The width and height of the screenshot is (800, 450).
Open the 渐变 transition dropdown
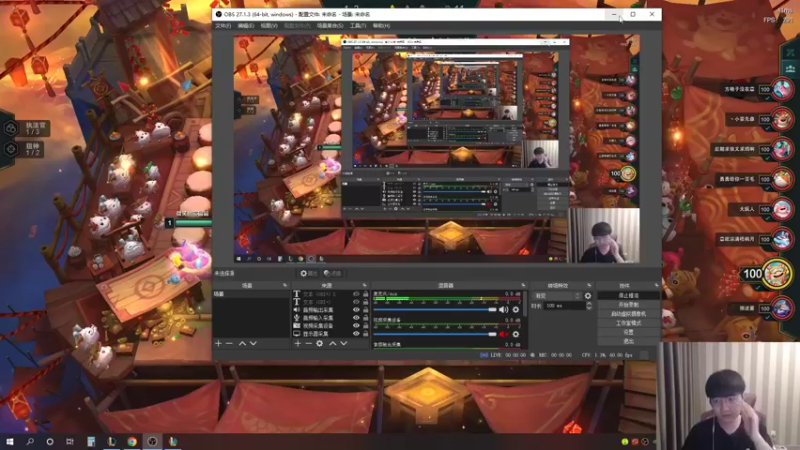(557, 296)
